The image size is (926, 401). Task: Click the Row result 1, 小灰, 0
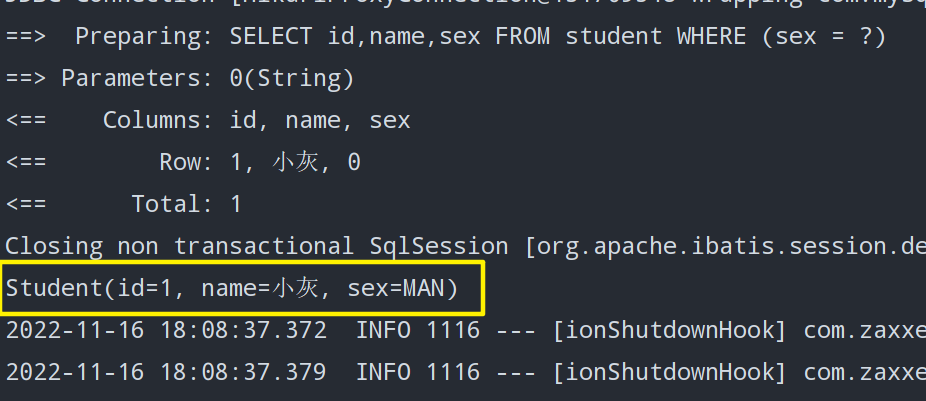tap(295, 162)
